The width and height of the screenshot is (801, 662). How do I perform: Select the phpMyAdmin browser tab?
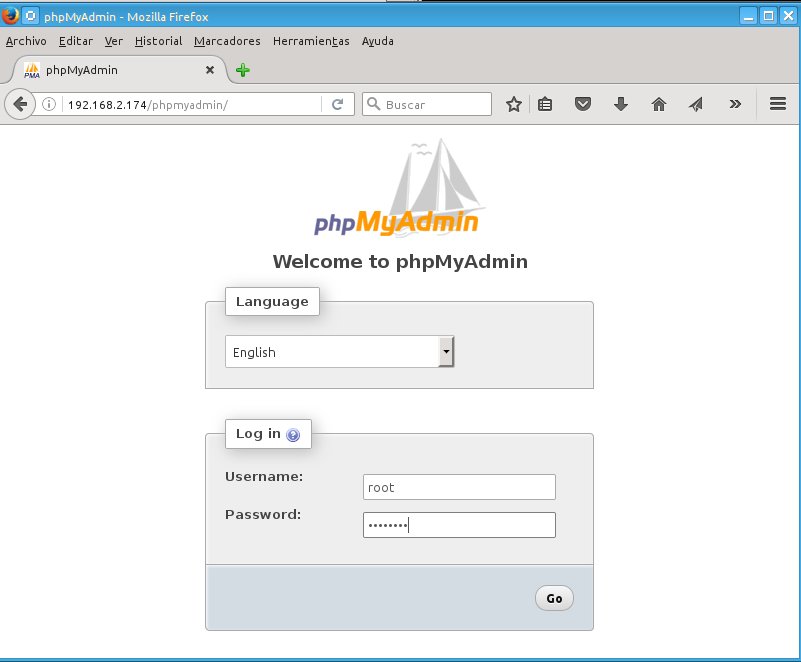(x=120, y=70)
